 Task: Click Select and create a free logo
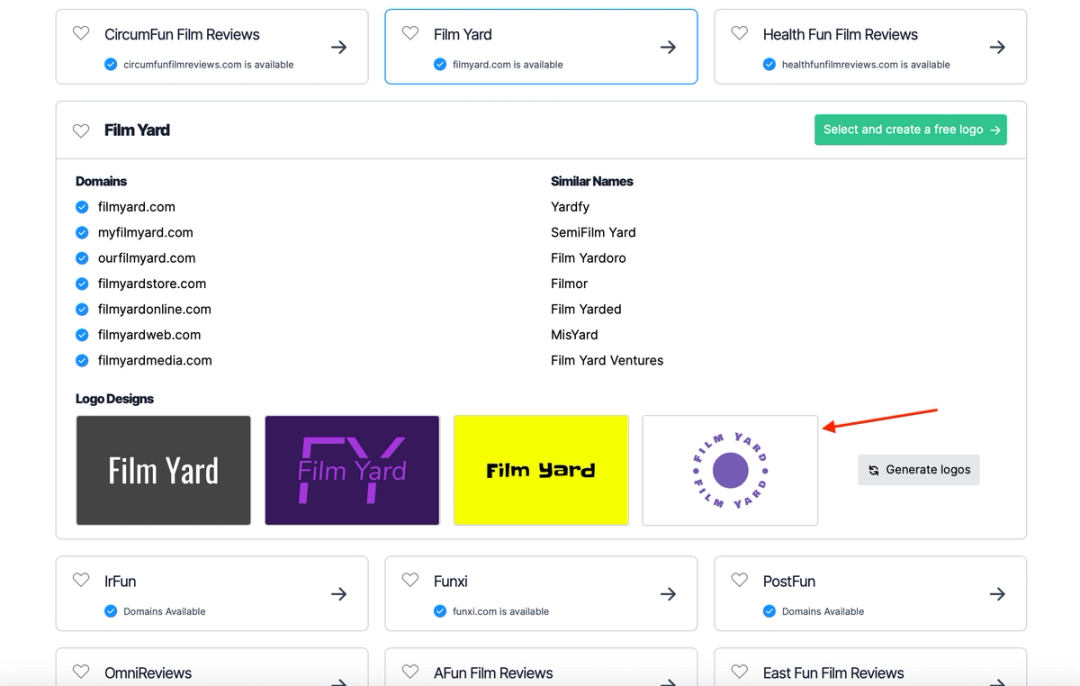(911, 129)
